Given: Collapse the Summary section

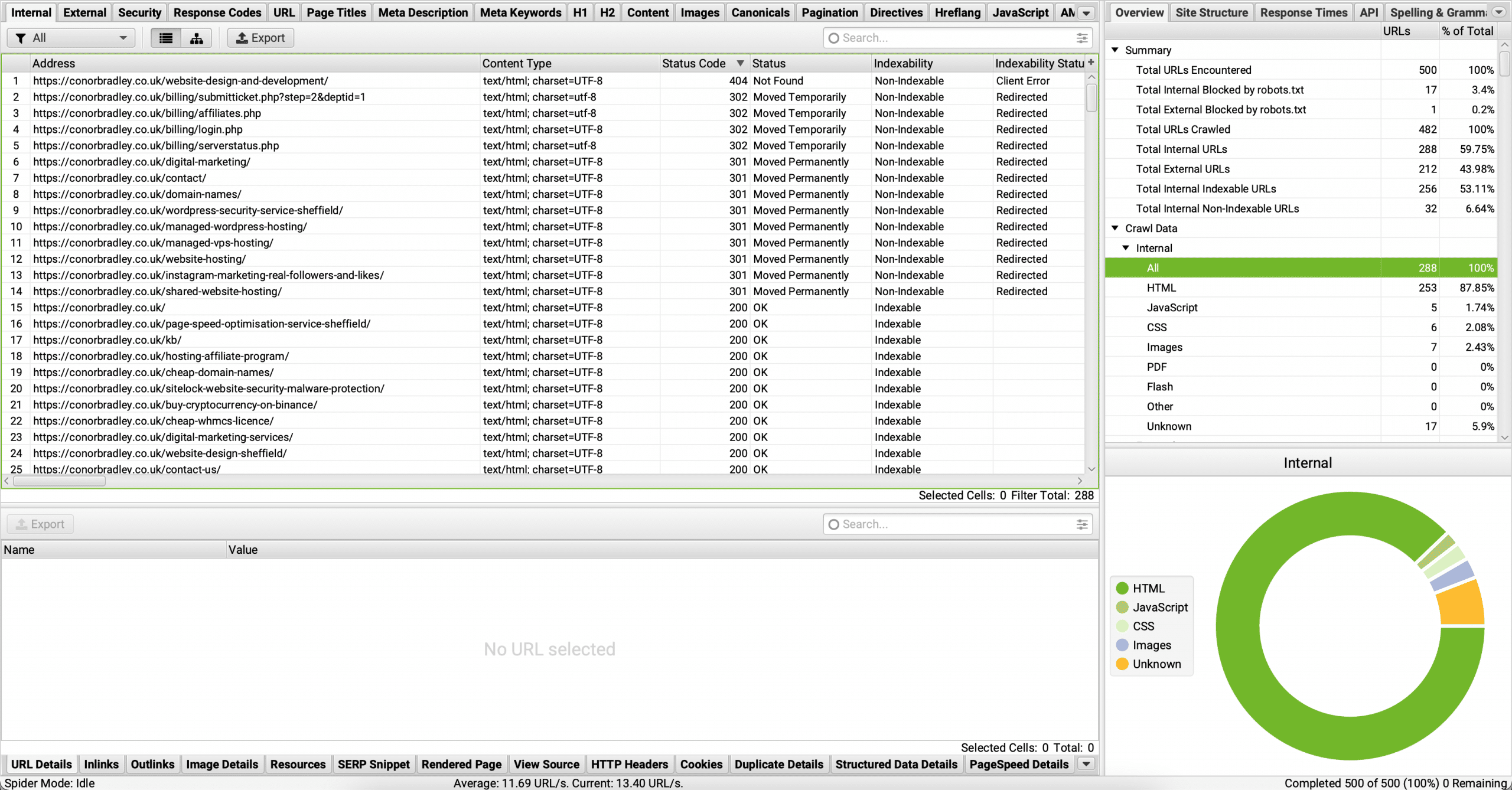Looking at the screenshot, I should [1115, 50].
